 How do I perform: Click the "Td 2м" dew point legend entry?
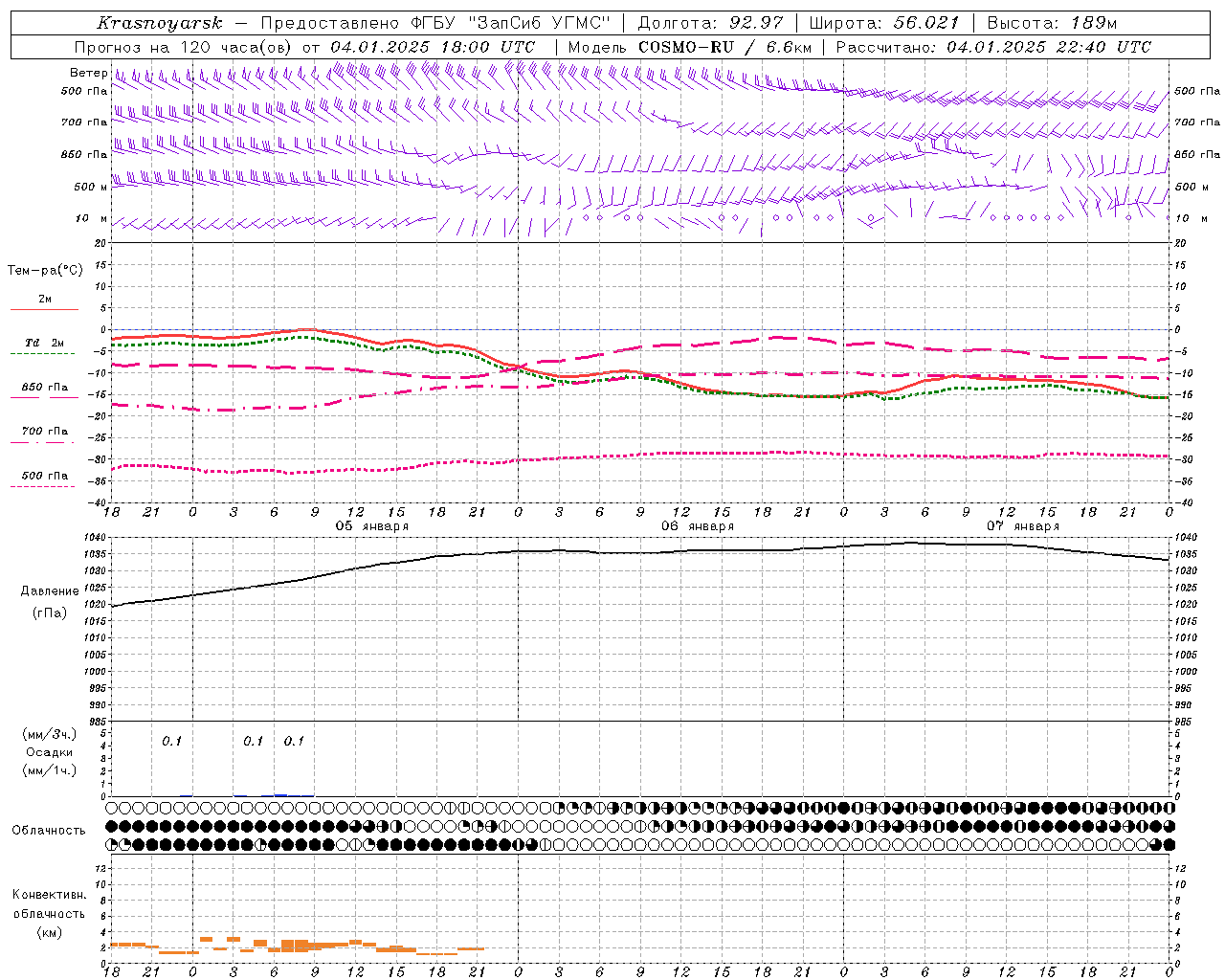pyautogui.click(x=45, y=343)
